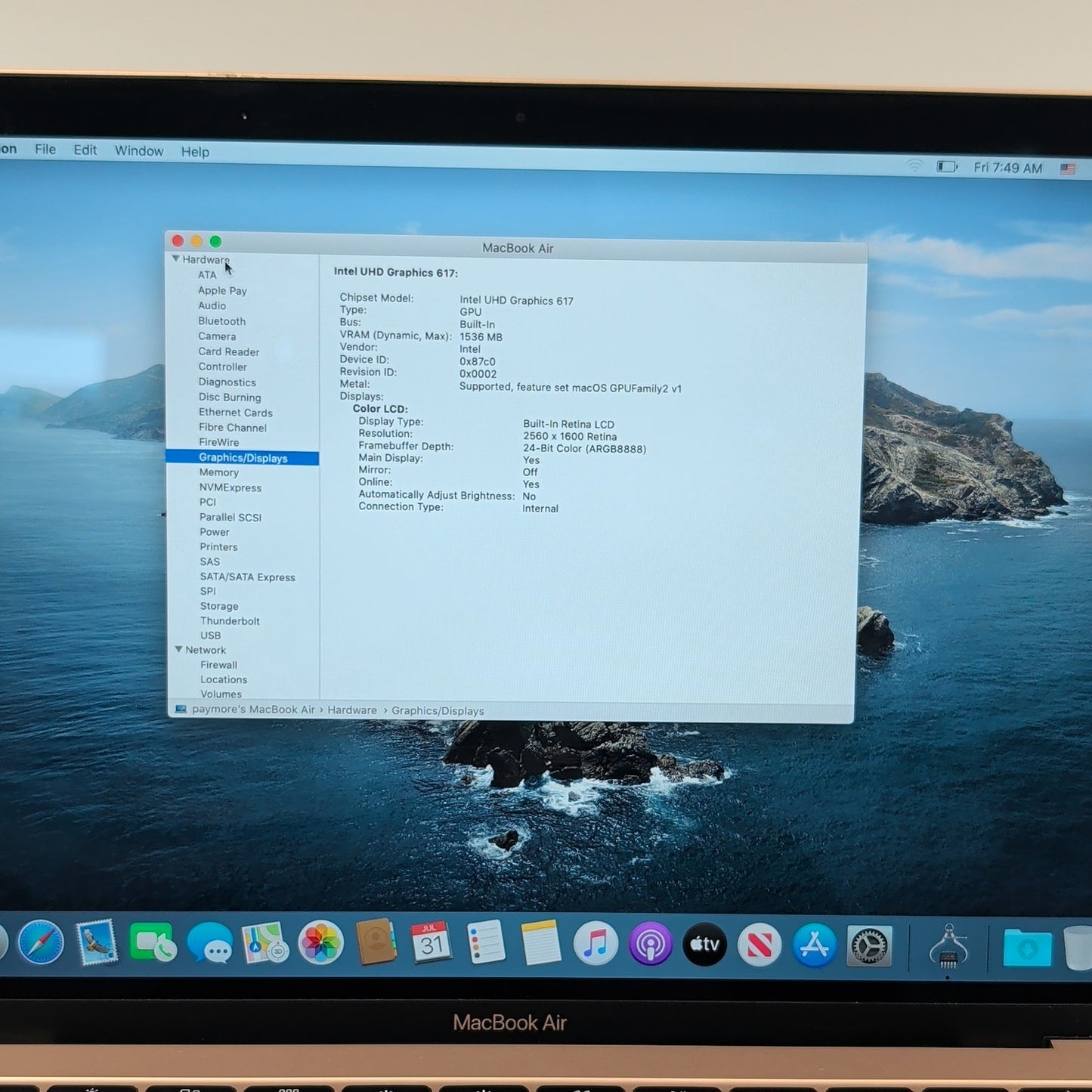Select Power in the hardware list
This screenshot has height=1092, width=1092.
click(x=214, y=532)
